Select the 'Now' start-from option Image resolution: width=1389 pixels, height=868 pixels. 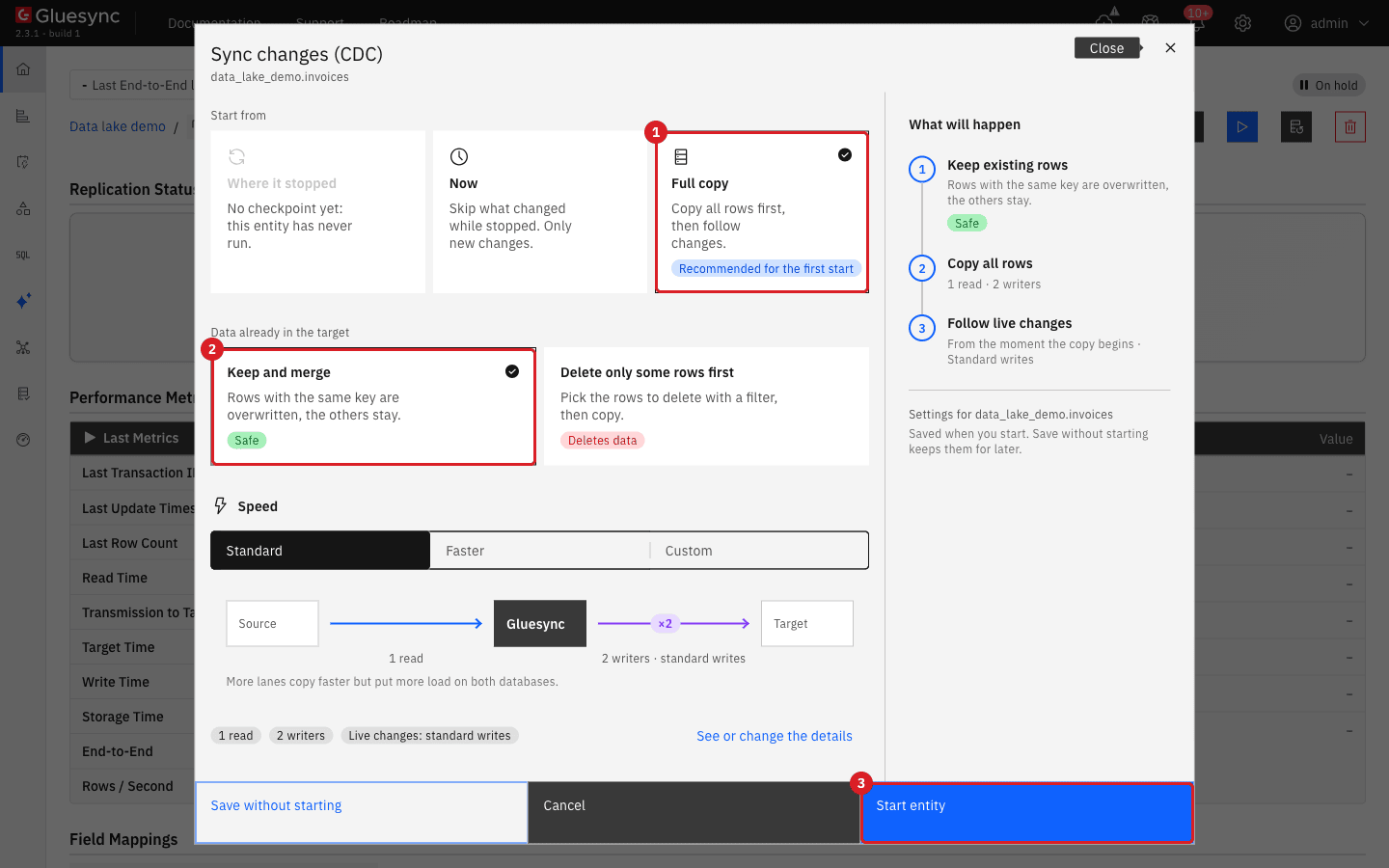click(x=540, y=212)
